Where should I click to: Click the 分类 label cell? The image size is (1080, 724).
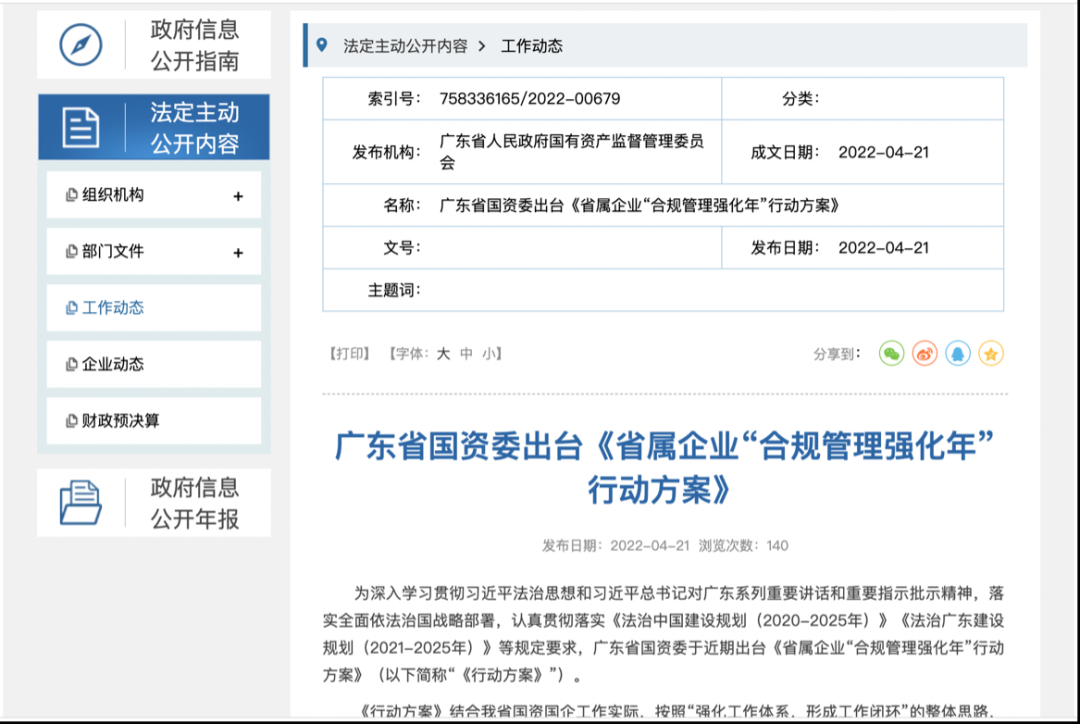800,99
